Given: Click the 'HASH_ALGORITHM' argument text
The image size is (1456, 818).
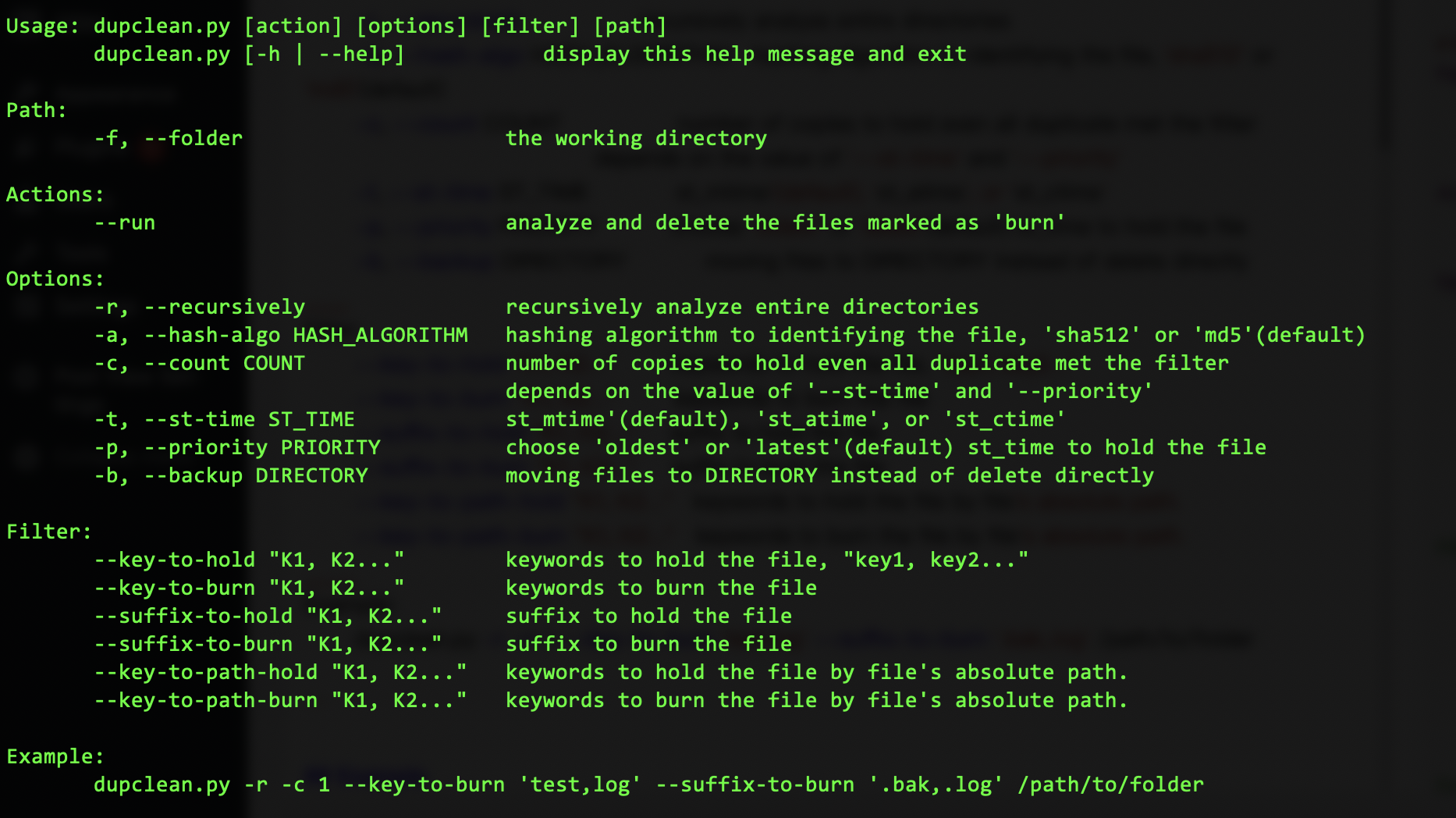Looking at the screenshot, I should point(381,336).
